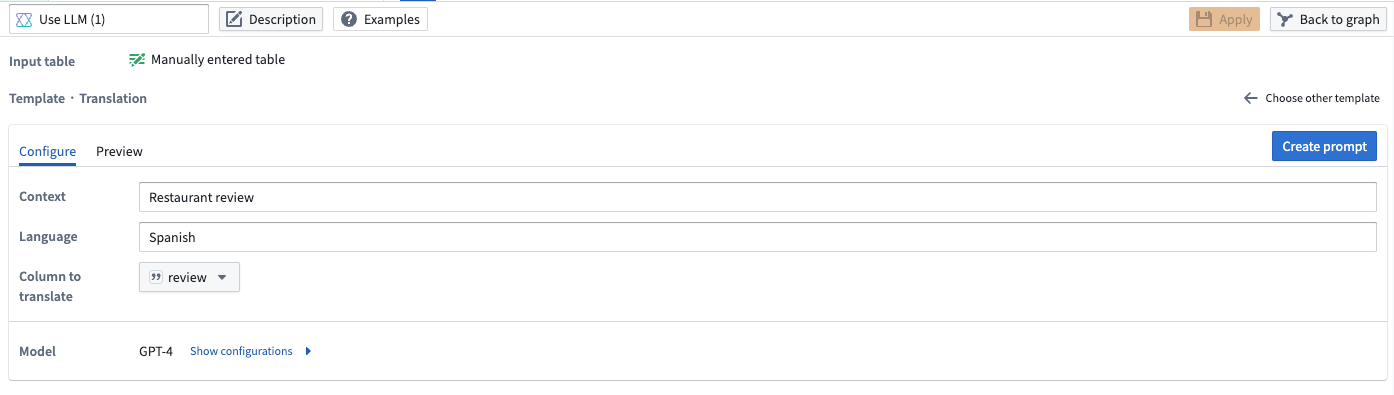Viewport: 1394px width, 395px height.
Task: Click the left arrow beside Choose other template
Action: pos(1250,98)
